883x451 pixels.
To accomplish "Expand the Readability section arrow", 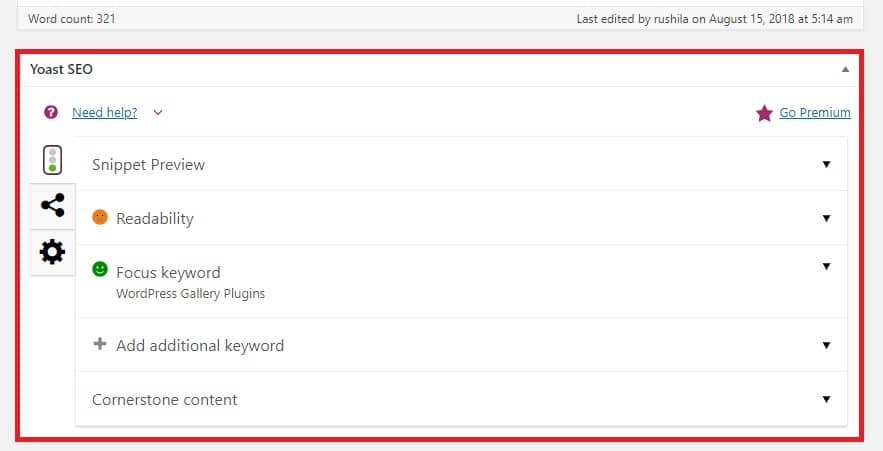I will 826,218.
